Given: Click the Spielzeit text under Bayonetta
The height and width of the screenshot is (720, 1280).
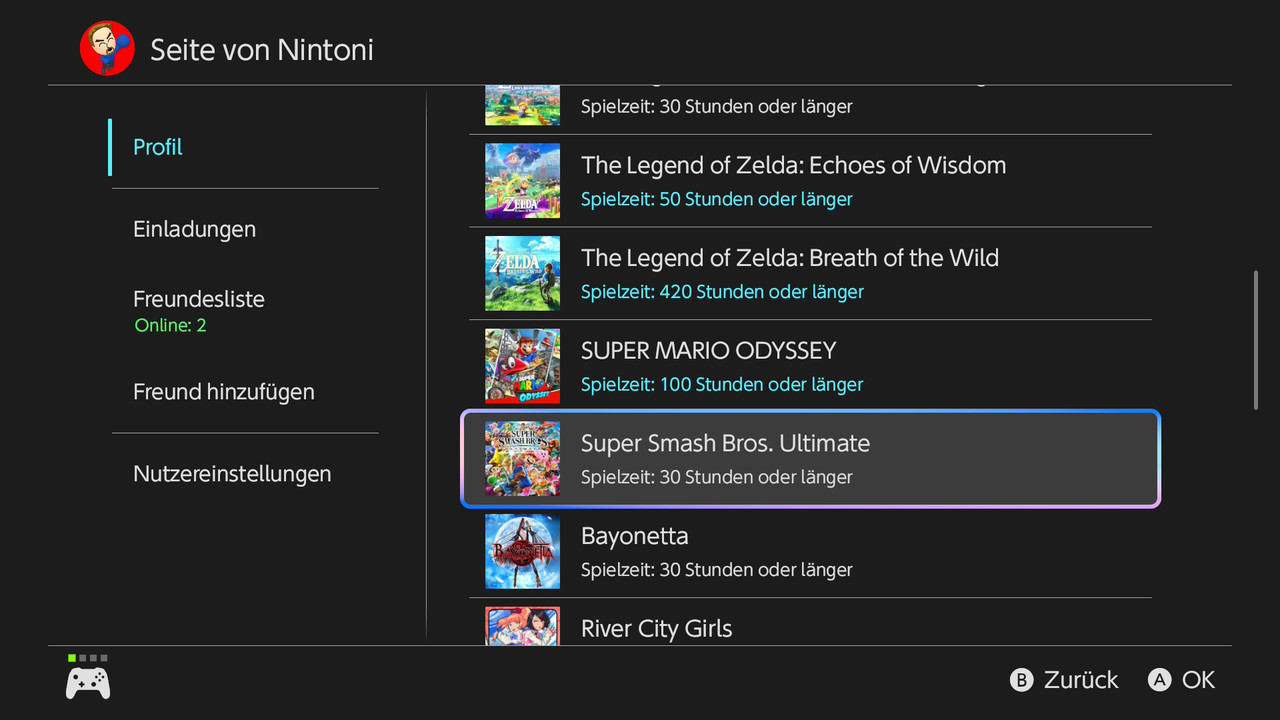Looking at the screenshot, I should [717, 570].
